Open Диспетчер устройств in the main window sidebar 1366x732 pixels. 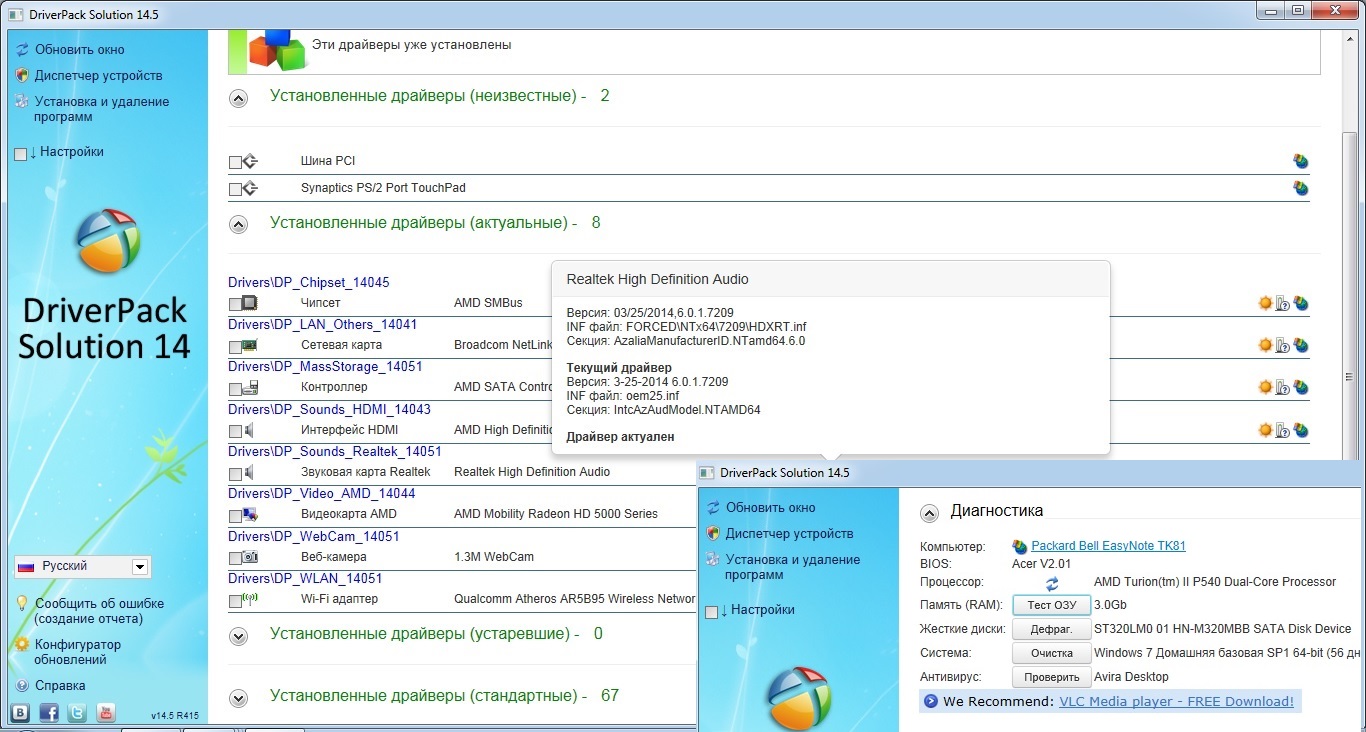point(98,75)
